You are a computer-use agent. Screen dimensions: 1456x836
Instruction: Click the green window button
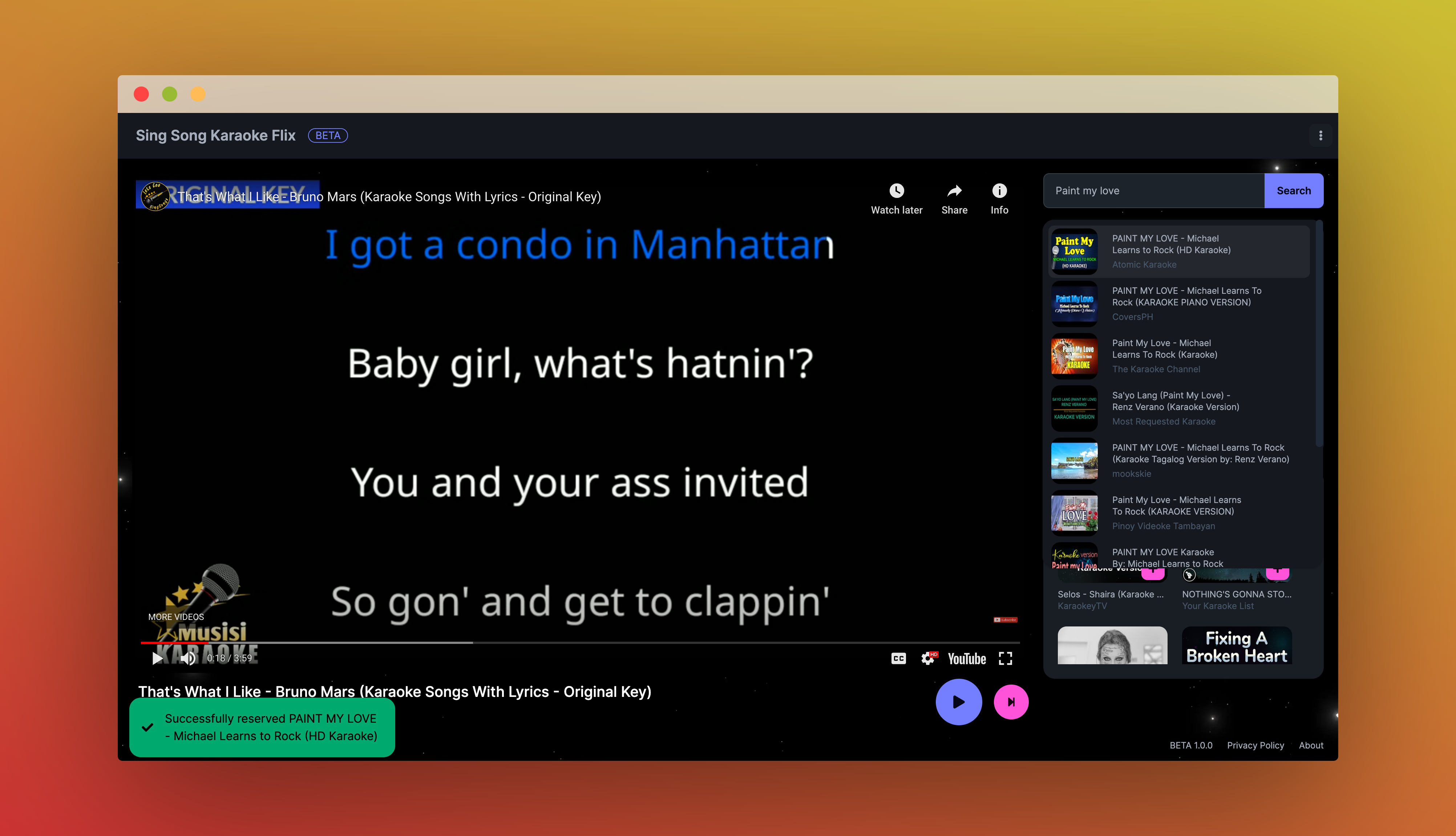point(169,94)
